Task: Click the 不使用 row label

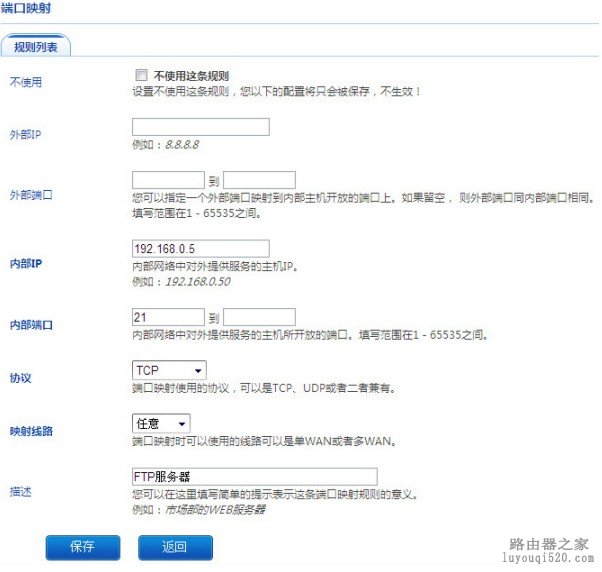Action: (26, 82)
